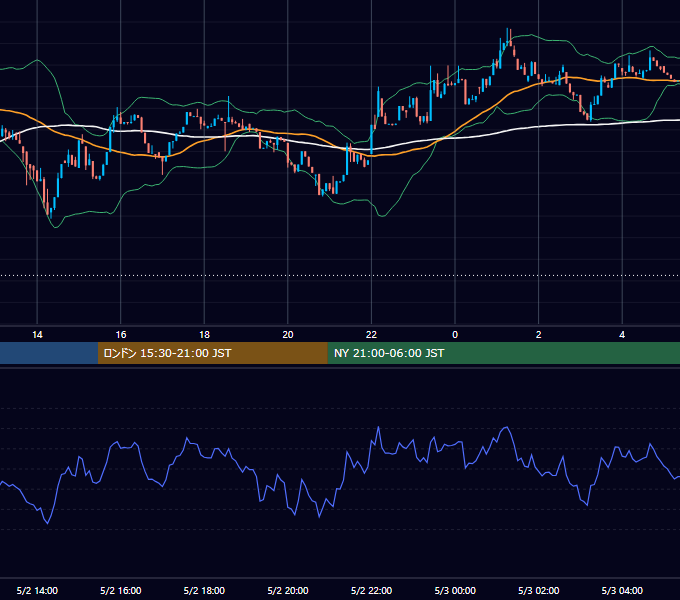Click the 5/2 22:00 label on oscillator axis
Viewport: 680px width, 600px height.
tap(372, 590)
